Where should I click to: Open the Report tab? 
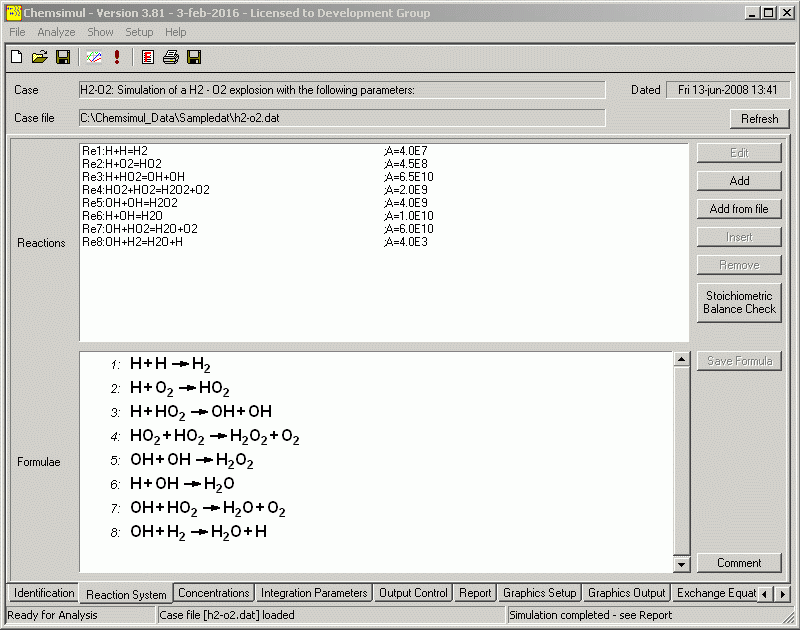tap(475, 593)
